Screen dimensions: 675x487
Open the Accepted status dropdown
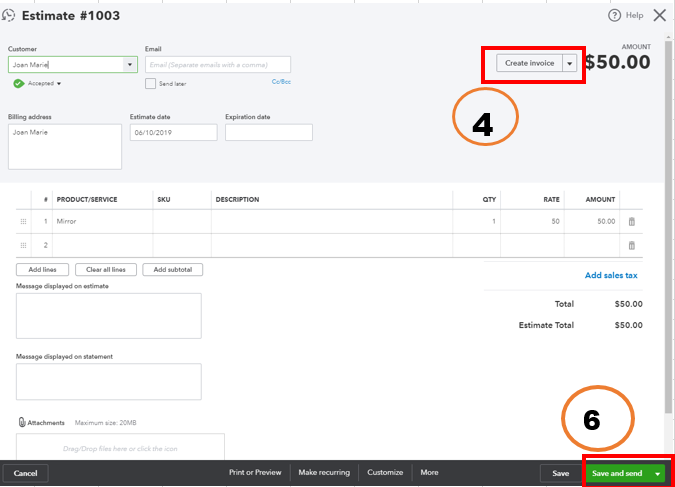pyautogui.click(x=59, y=84)
